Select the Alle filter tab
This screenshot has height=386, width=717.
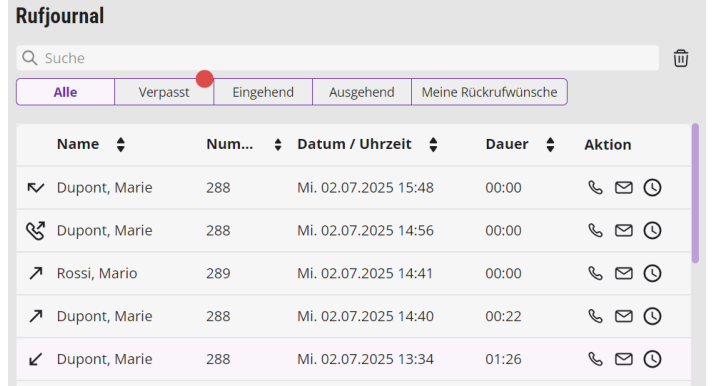pyautogui.click(x=65, y=92)
